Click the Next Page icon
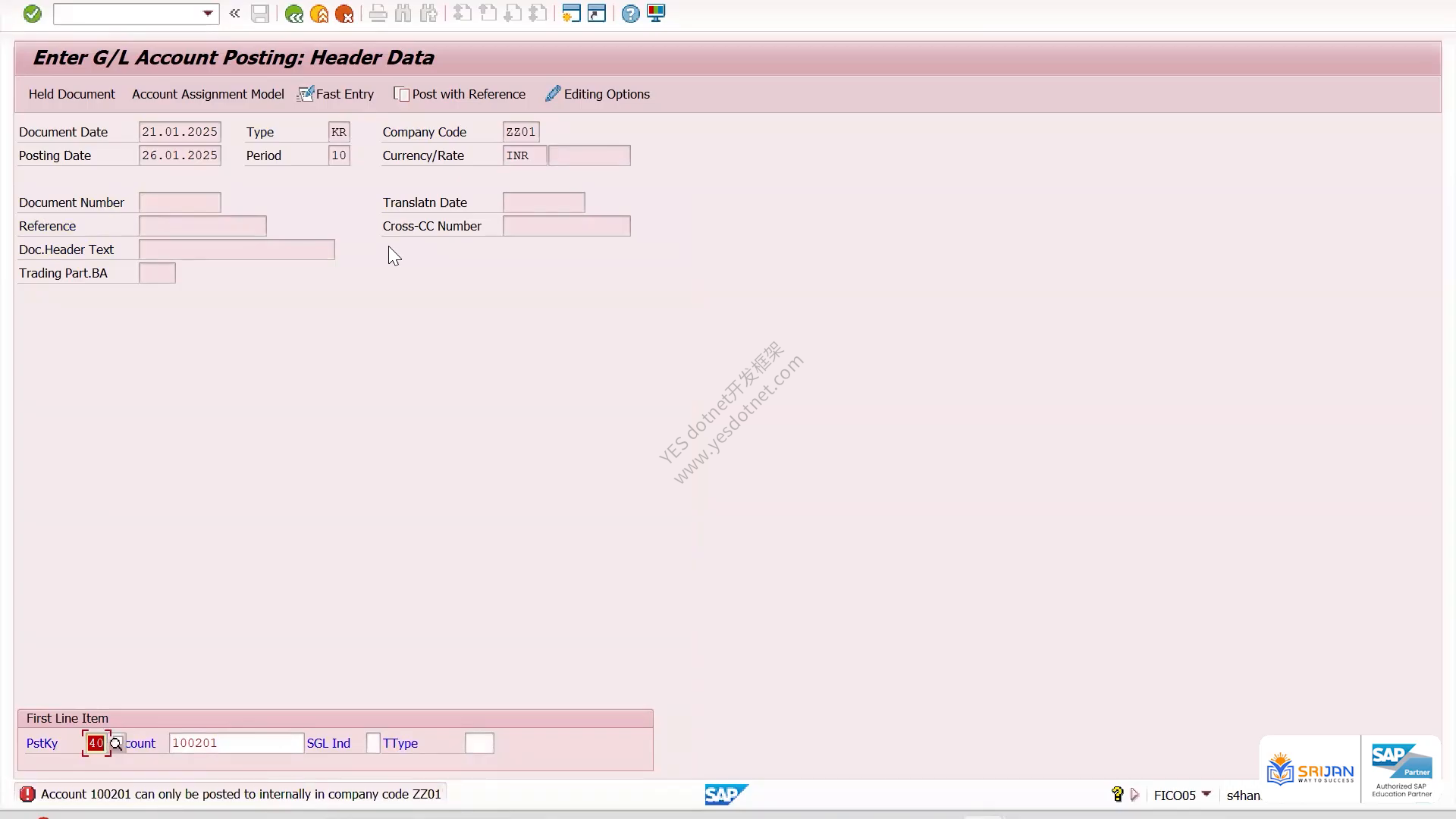This screenshot has height=819, width=1456. pos(513,14)
